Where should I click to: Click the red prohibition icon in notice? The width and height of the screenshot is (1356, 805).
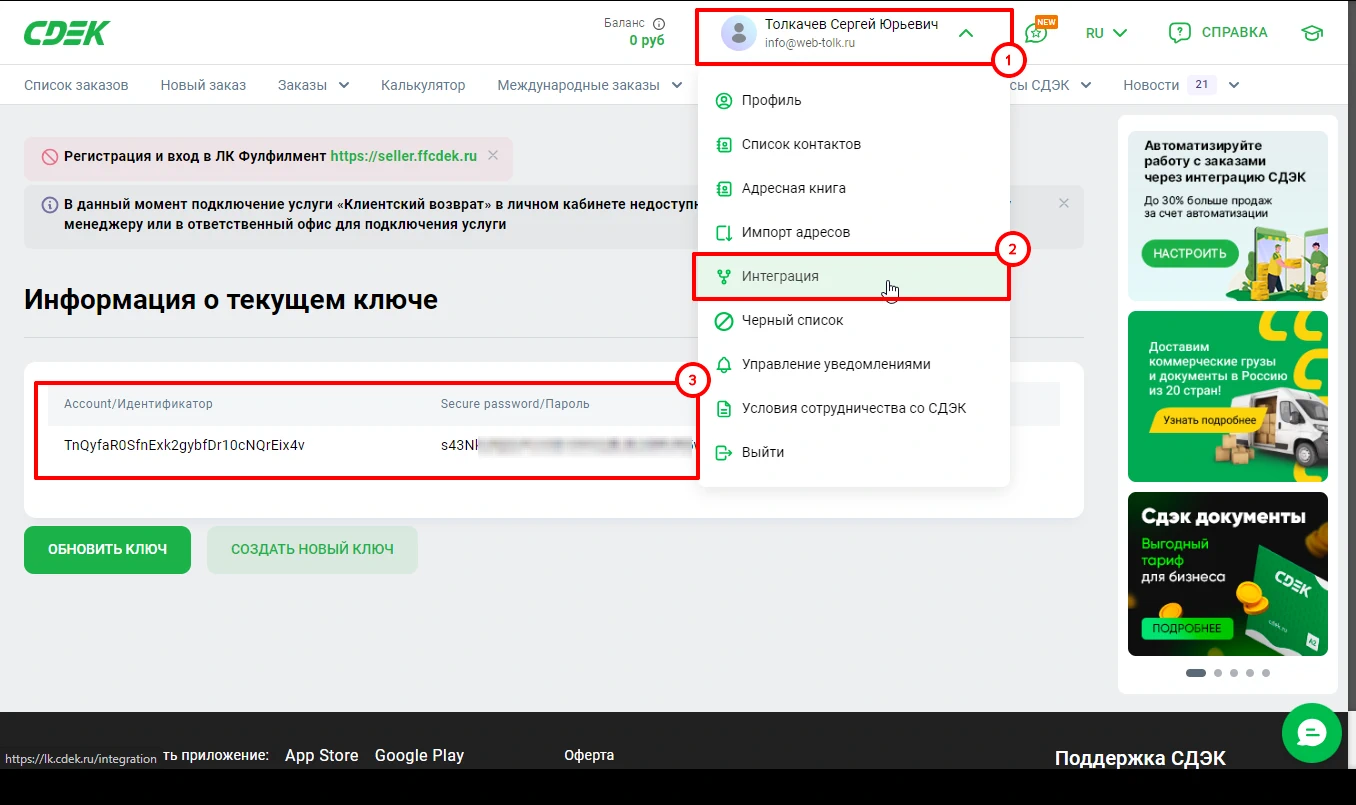point(49,157)
